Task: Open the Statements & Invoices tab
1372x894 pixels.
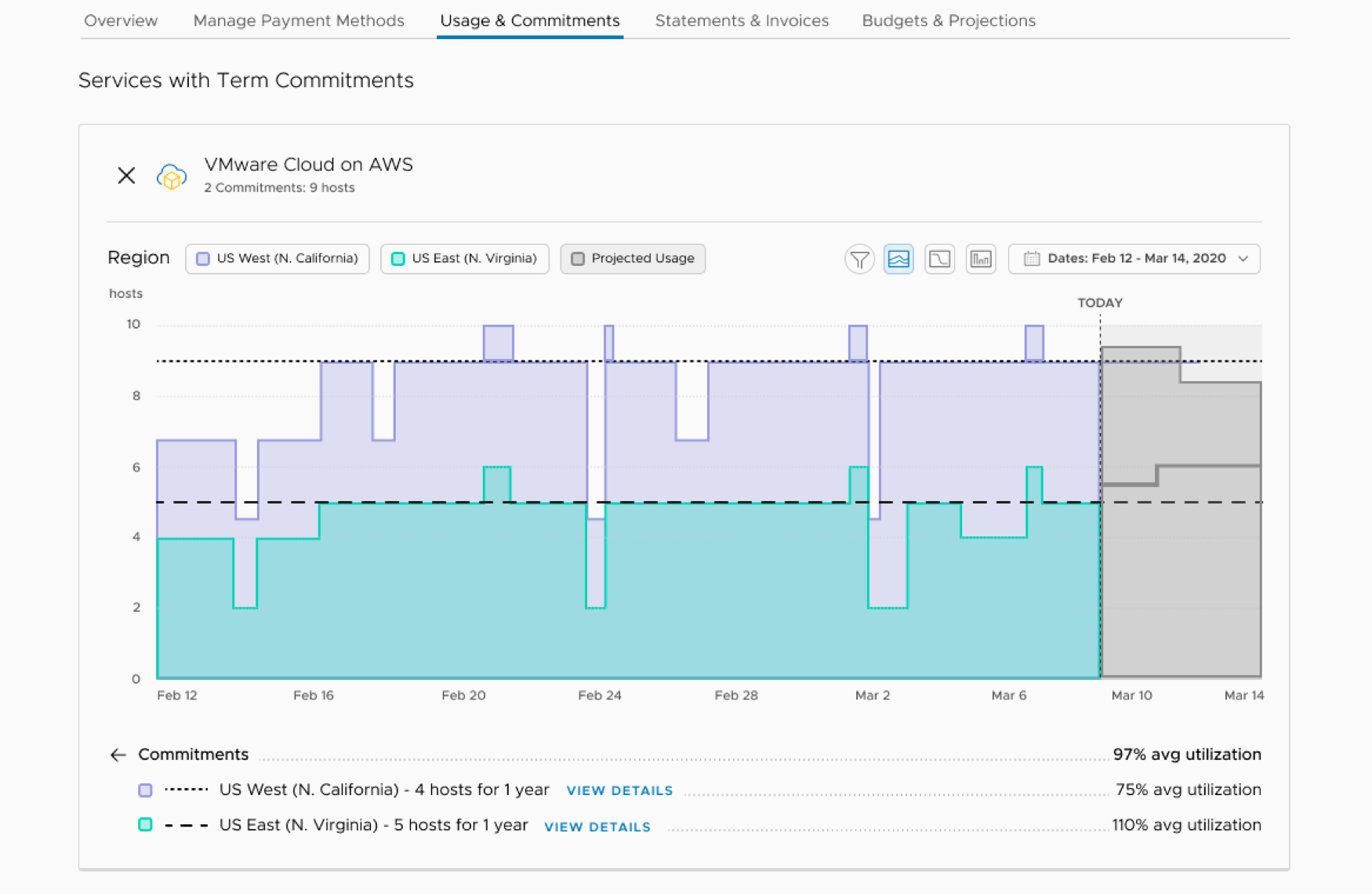Action: [x=742, y=20]
